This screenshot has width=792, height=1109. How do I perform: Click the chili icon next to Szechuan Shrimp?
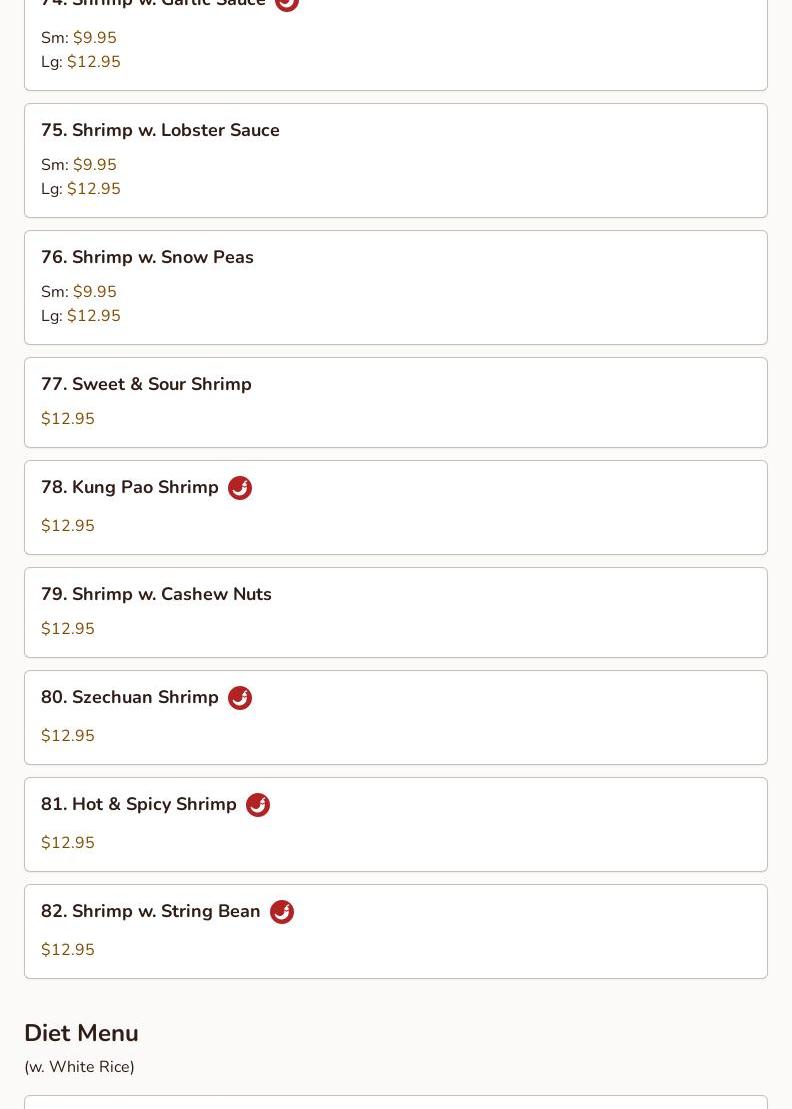click(x=240, y=698)
